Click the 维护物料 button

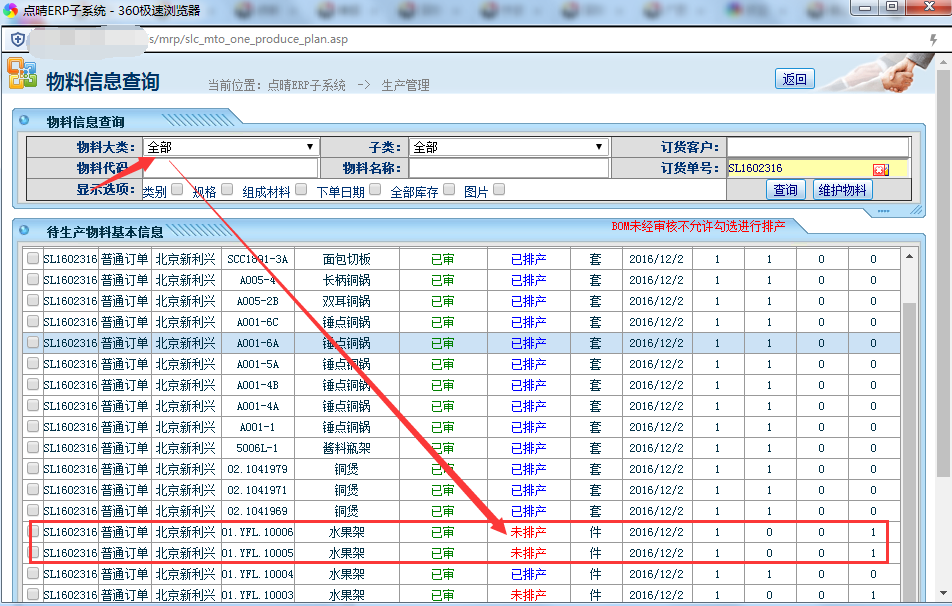point(842,190)
